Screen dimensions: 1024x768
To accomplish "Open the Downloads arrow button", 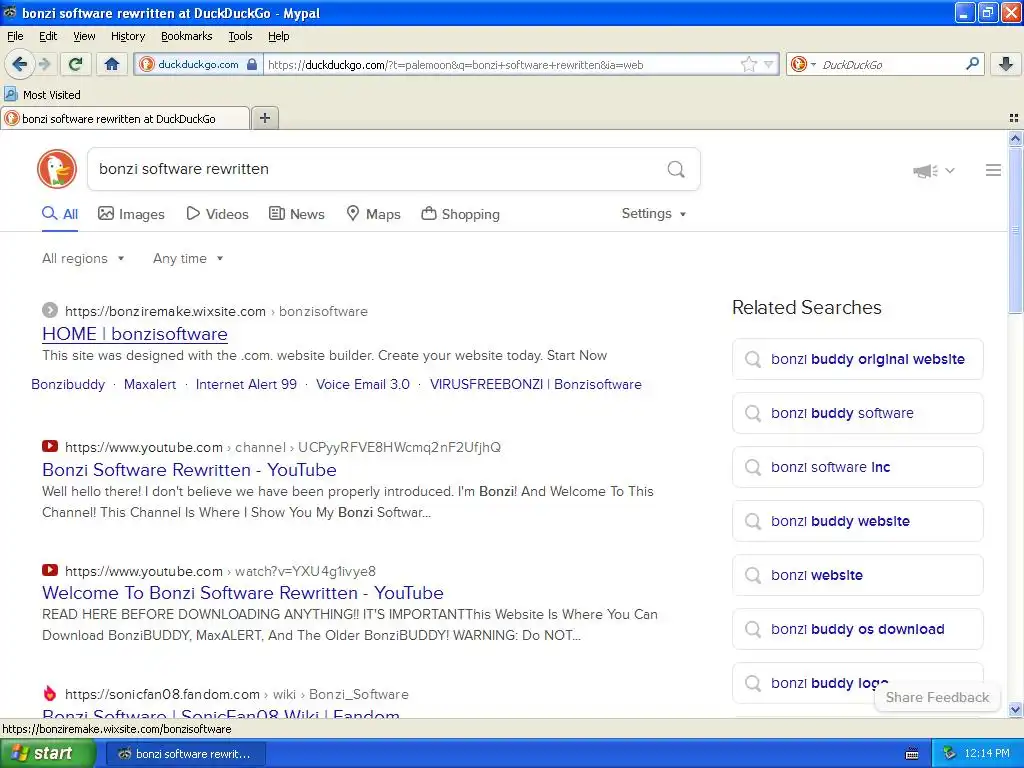I will 1006,64.
